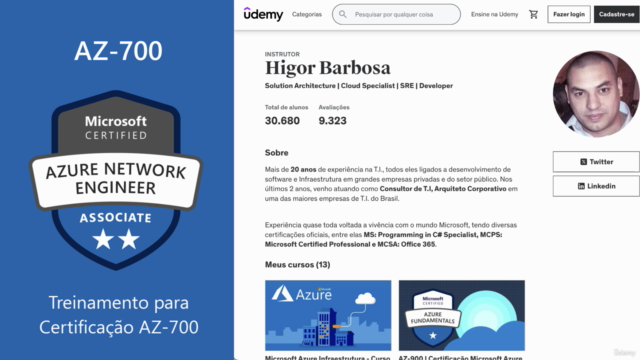This screenshot has height=360, width=640.
Task: Click the AZ-700 slide title
Action: pos(118,51)
